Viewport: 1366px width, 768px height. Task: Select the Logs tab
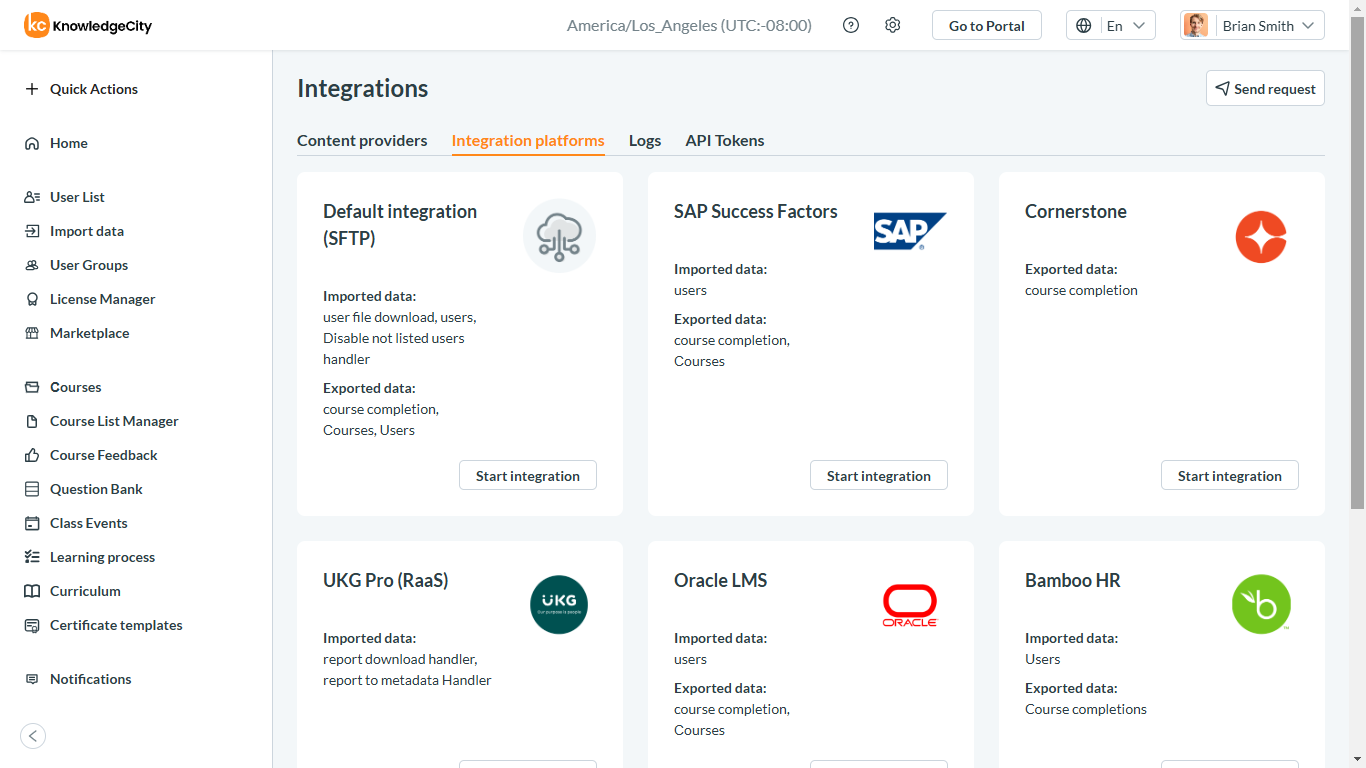click(645, 140)
